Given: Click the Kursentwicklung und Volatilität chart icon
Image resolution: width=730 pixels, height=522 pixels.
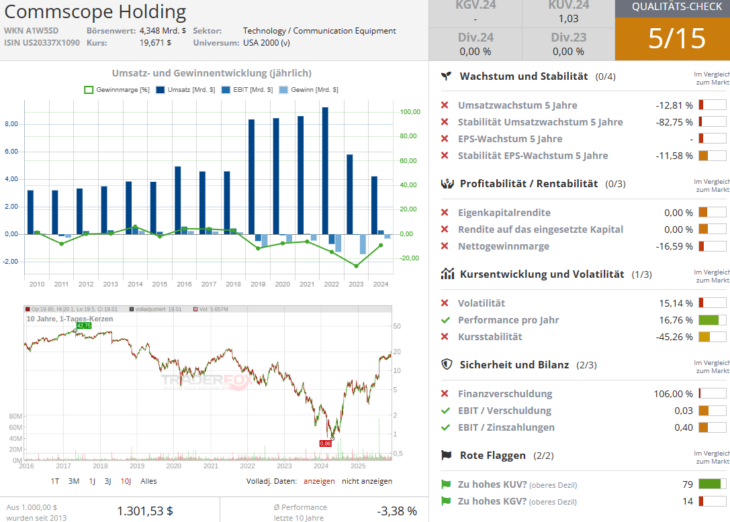Looking at the screenshot, I should 447,274.
